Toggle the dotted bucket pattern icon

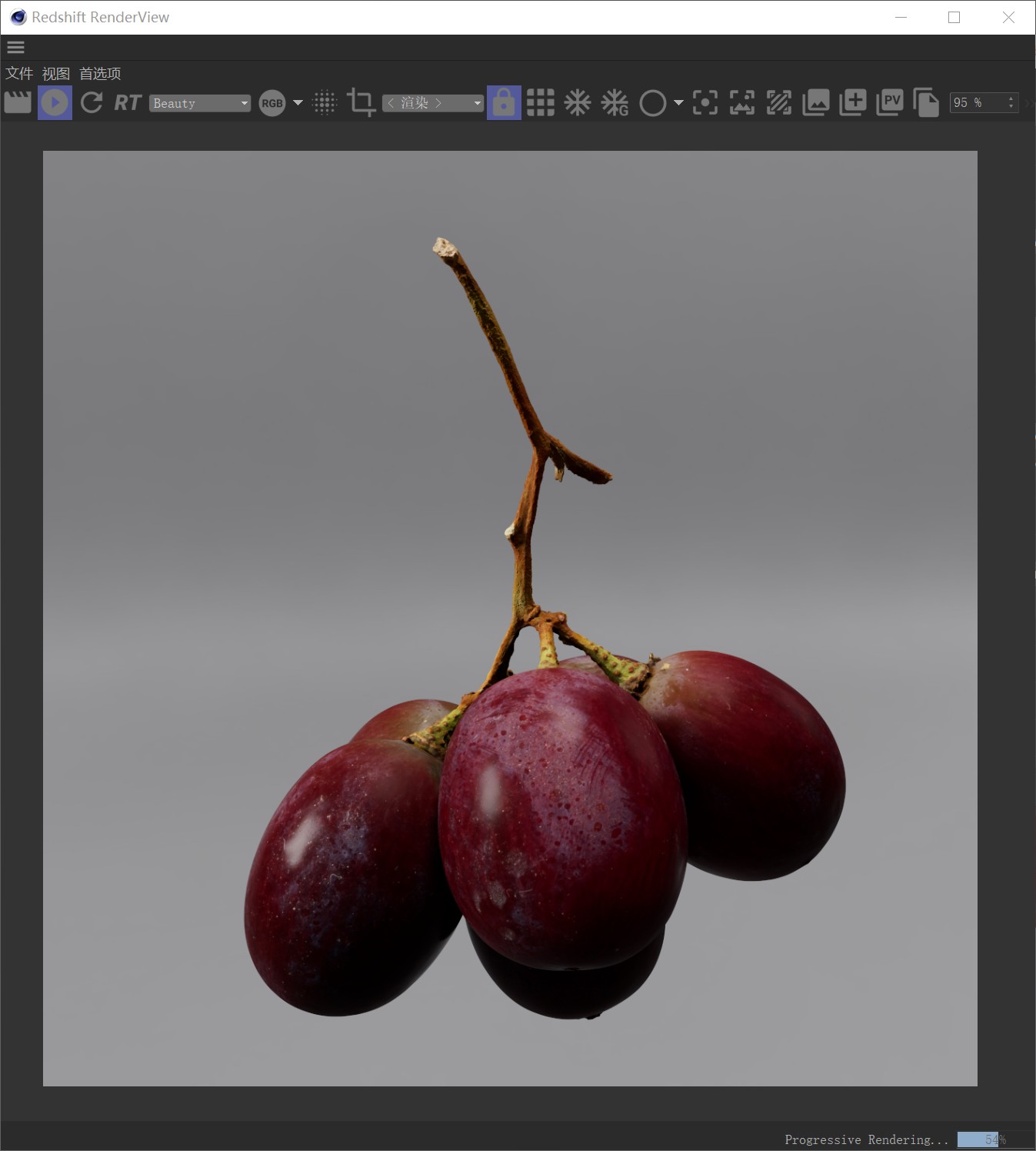[x=325, y=102]
